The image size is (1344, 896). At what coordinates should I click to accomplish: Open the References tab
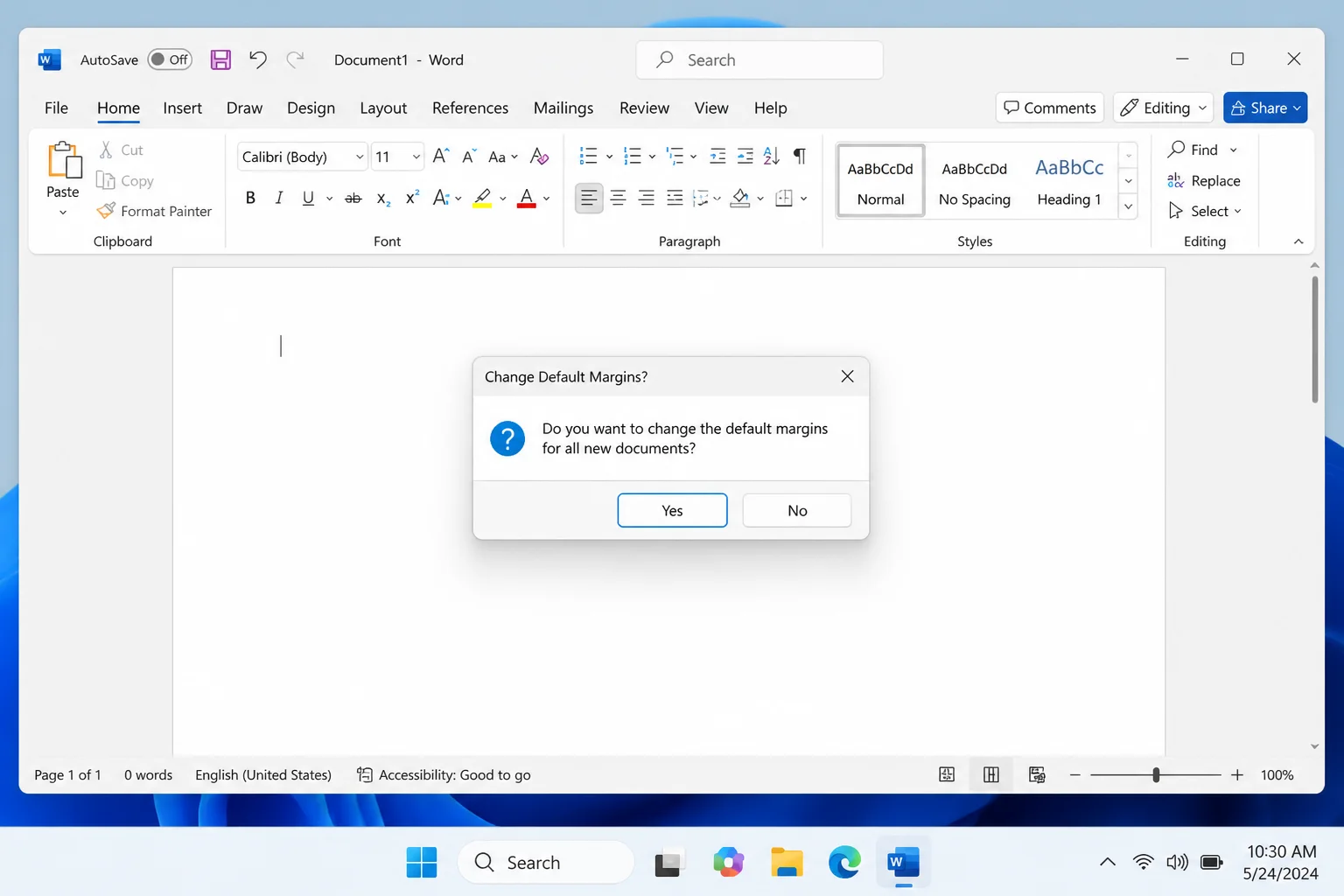click(470, 108)
